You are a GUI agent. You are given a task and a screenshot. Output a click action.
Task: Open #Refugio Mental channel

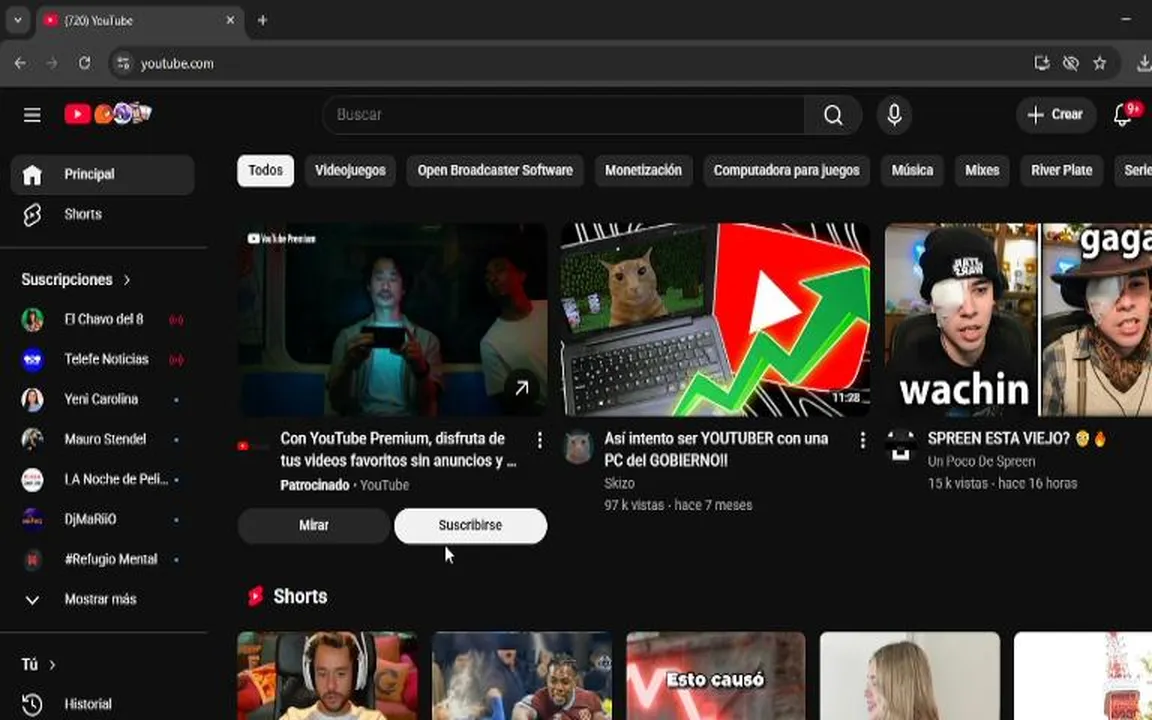pyautogui.click(x=103, y=559)
